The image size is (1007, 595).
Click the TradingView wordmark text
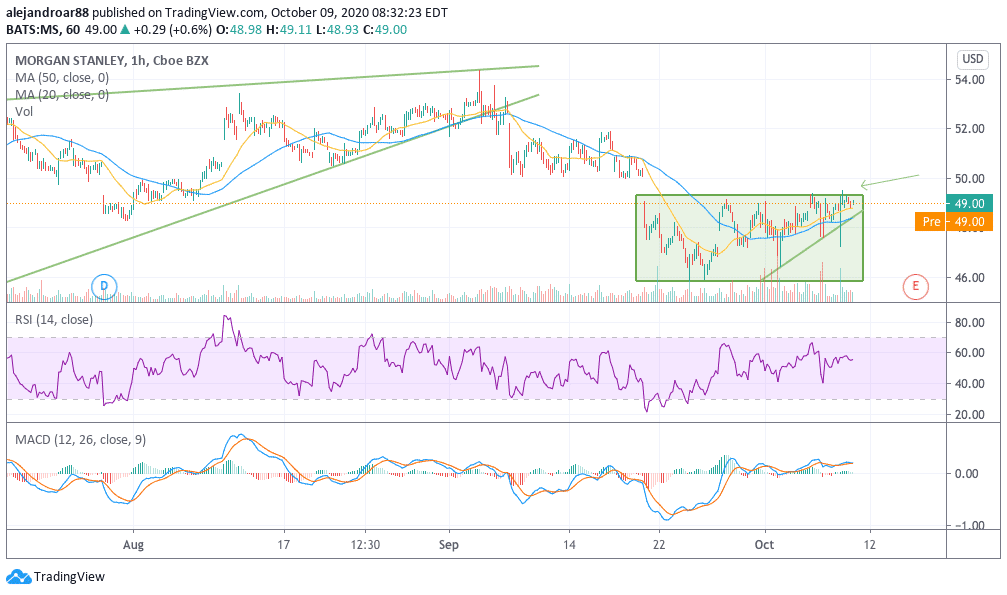[x=69, y=577]
